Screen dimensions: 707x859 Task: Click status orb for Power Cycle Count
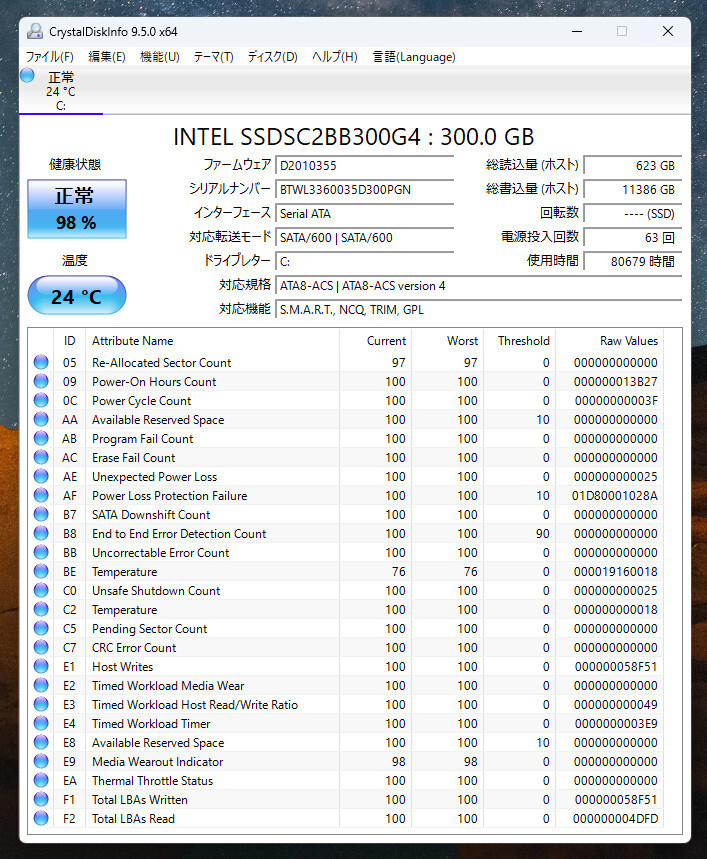click(x=41, y=400)
